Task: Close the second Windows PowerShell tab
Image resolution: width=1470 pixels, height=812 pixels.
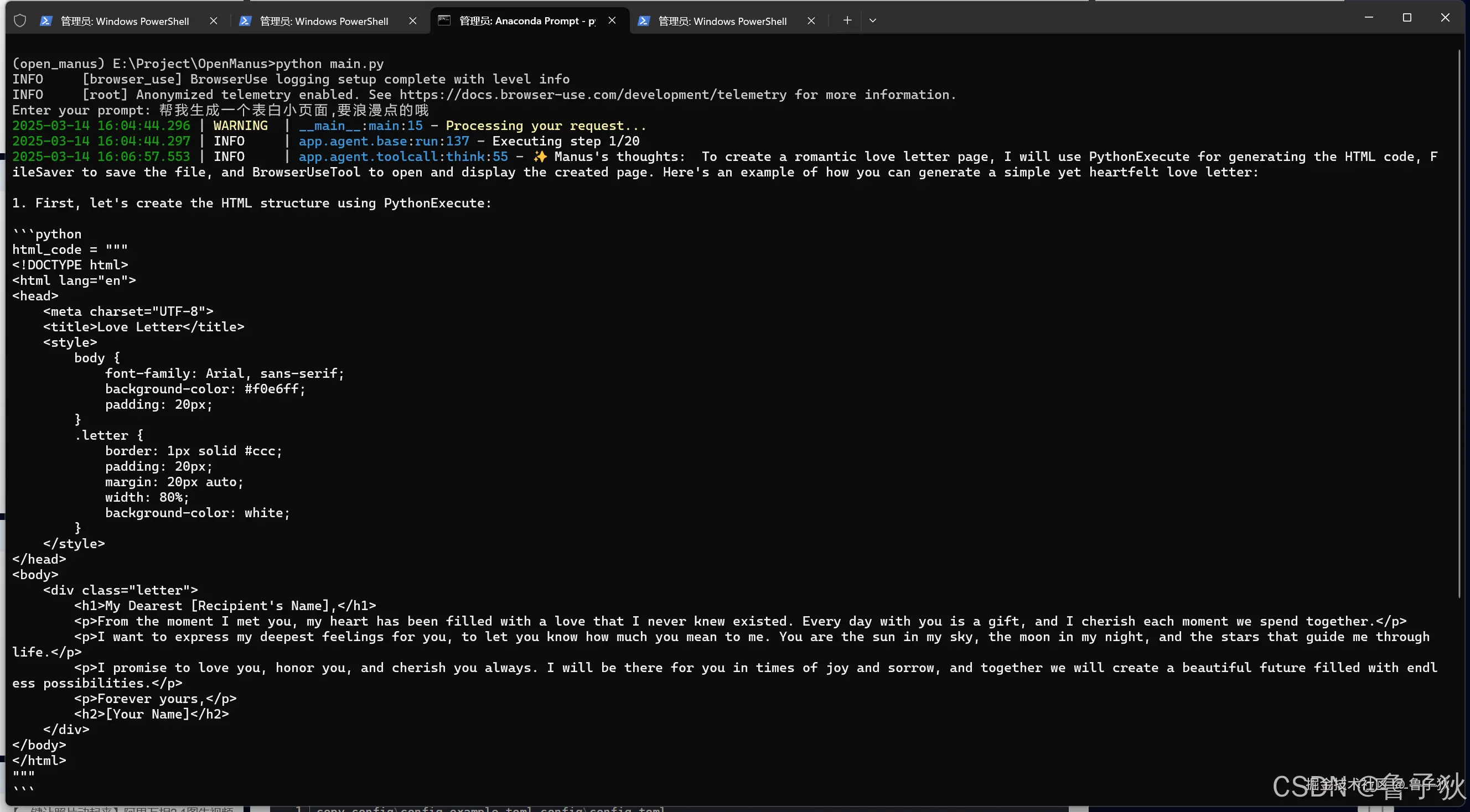Action: pos(412,21)
